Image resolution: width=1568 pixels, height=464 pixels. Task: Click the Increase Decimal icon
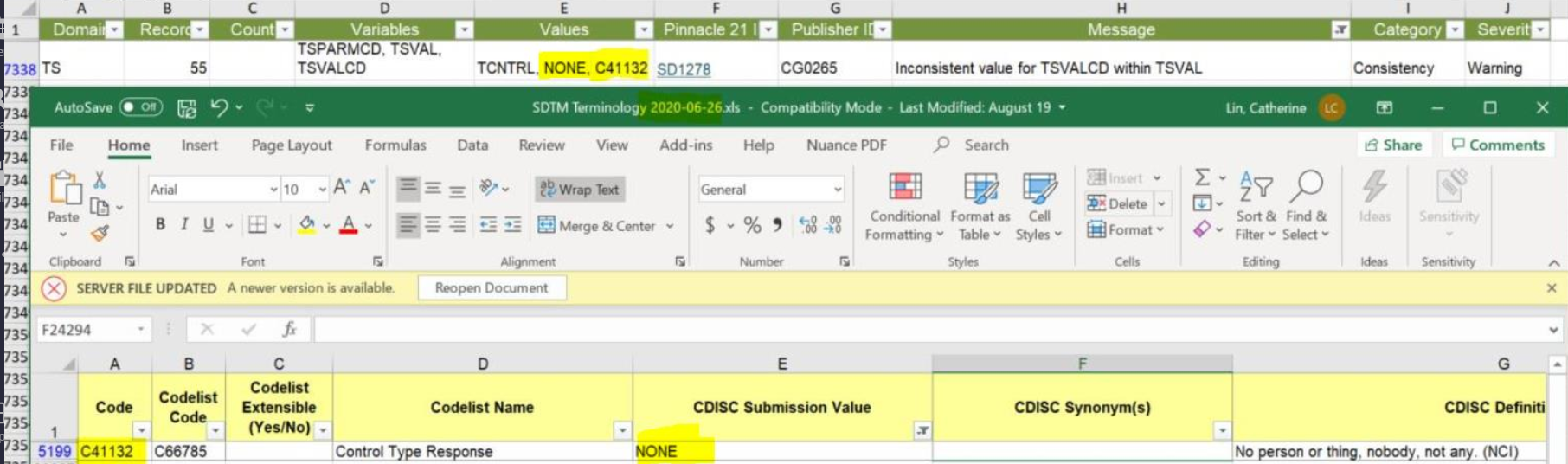(x=808, y=225)
